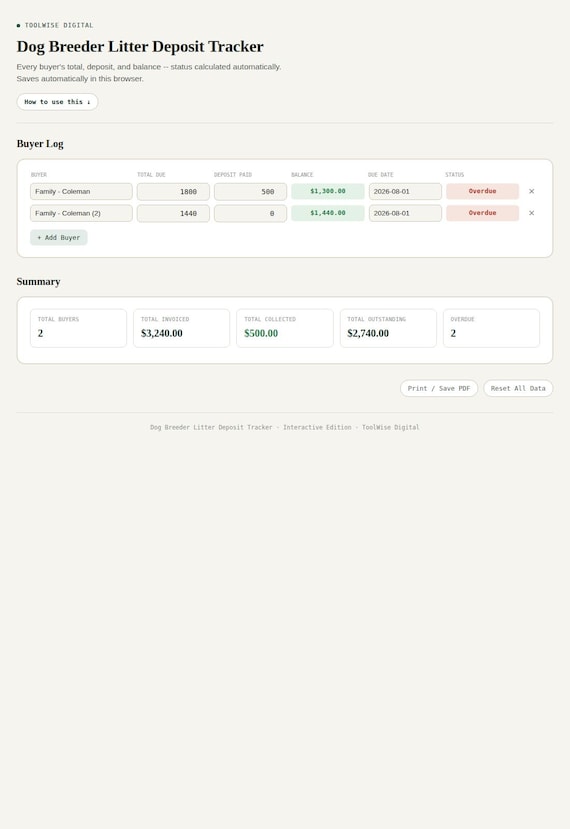Screen dimensions: 570x829
Task: Remove the Family - Coleman row with X
Action: 531,191
